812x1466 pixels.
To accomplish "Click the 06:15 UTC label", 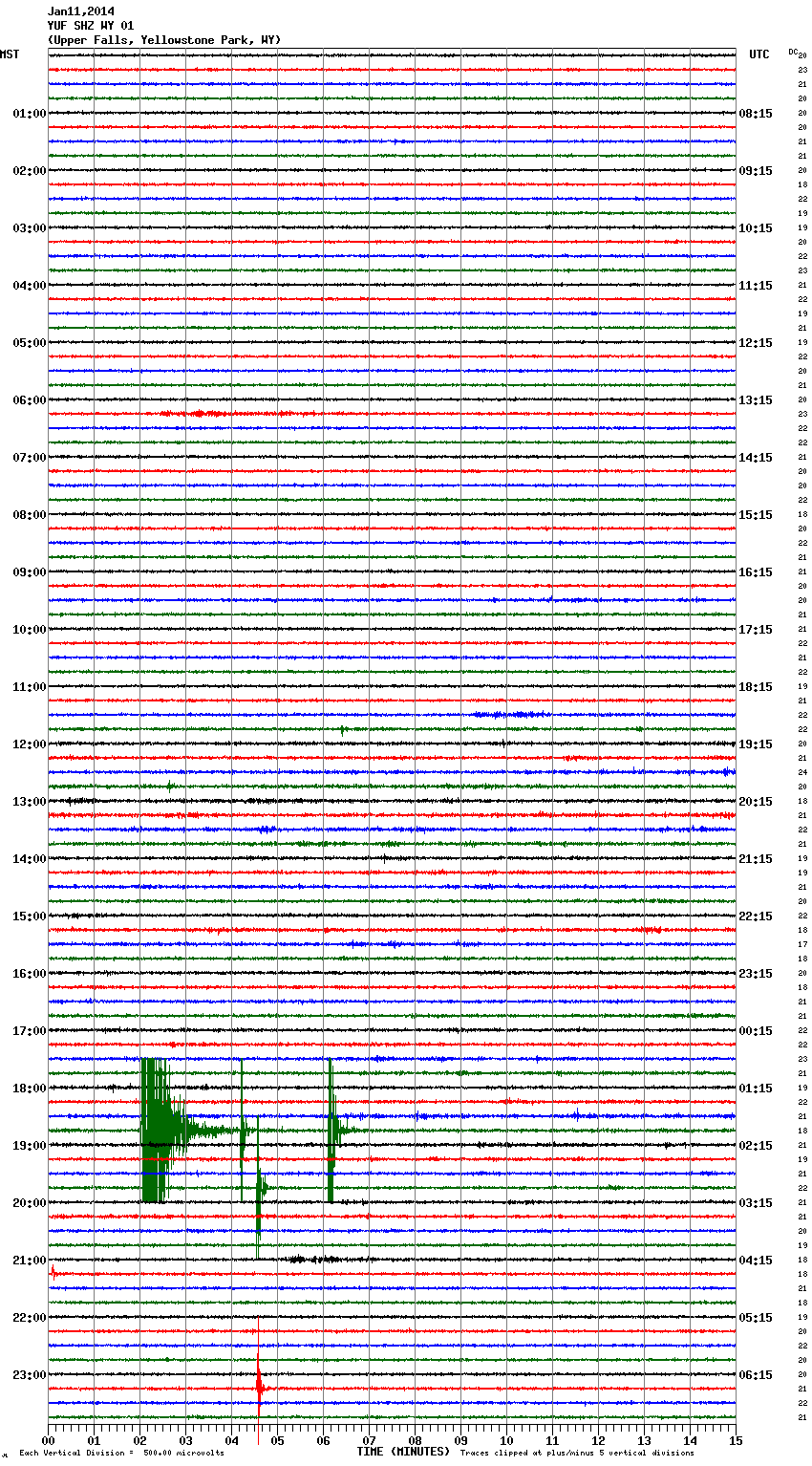I will tap(756, 1375).
